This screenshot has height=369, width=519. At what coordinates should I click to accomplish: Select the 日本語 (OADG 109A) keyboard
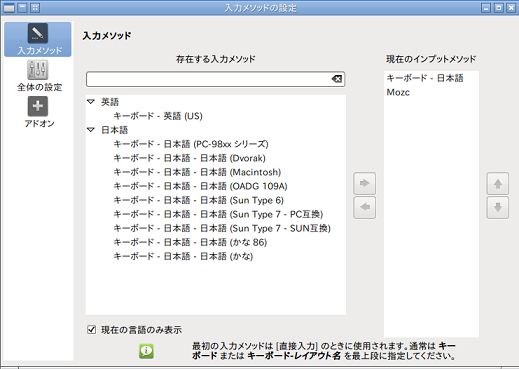tap(200, 186)
